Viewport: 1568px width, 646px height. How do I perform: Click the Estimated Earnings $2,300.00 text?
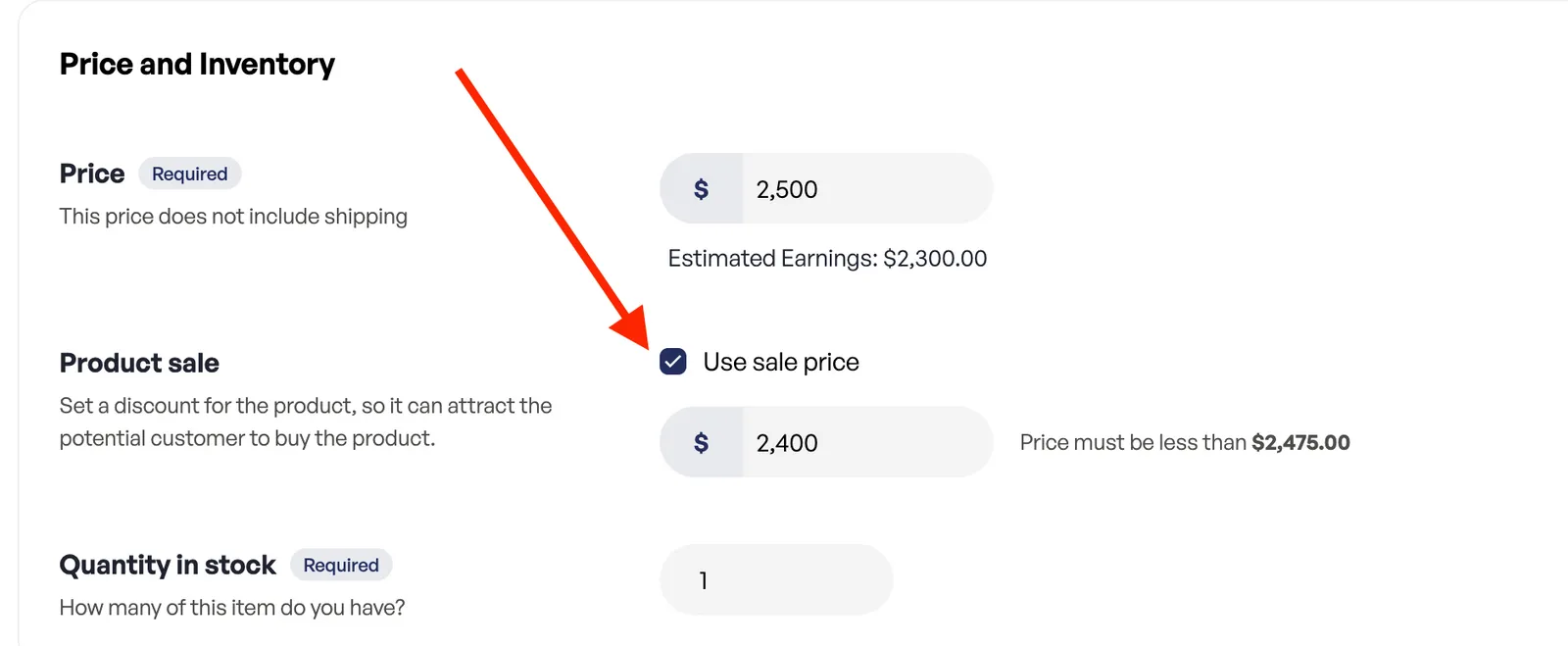click(x=827, y=259)
